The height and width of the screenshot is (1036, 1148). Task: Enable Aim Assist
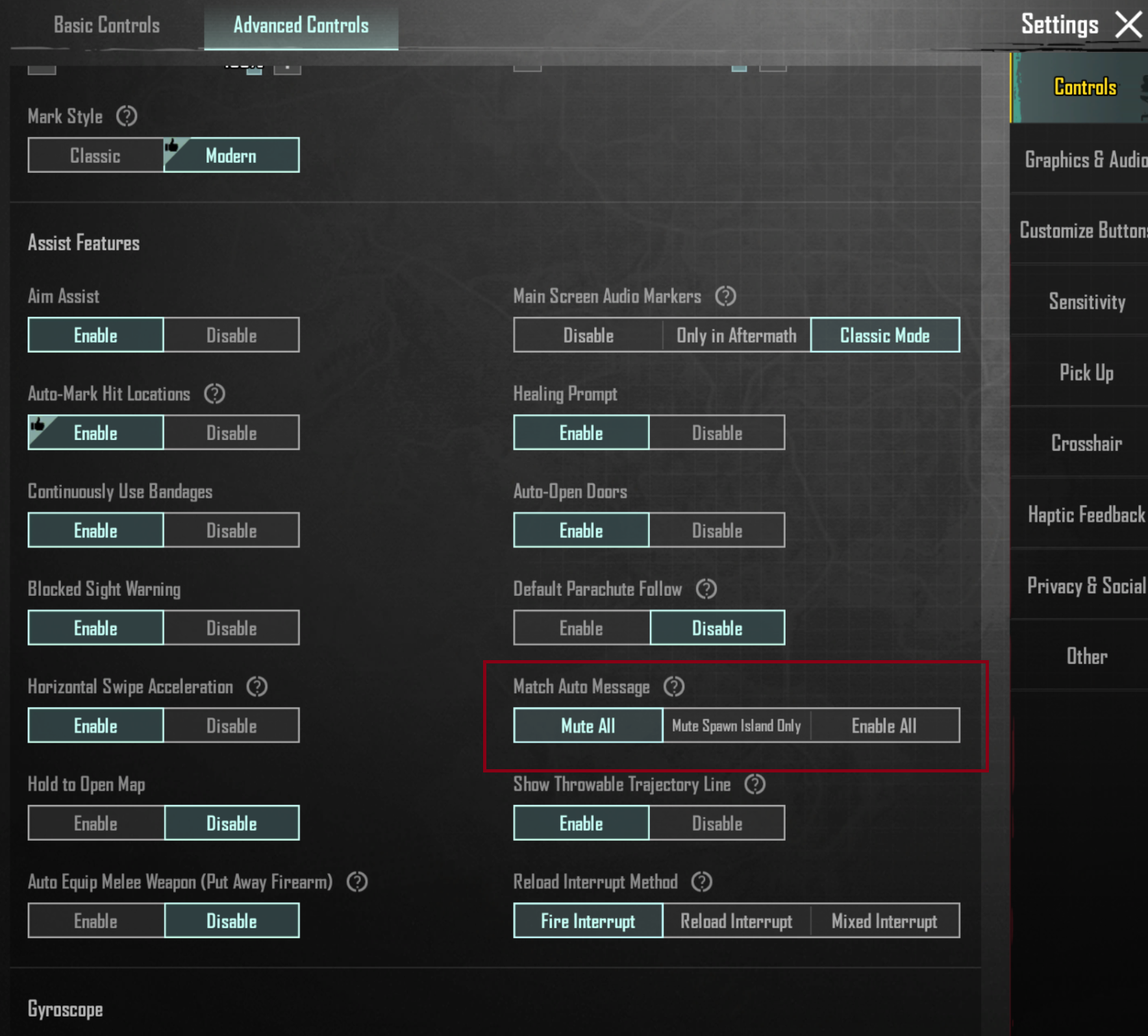point(95,335)
